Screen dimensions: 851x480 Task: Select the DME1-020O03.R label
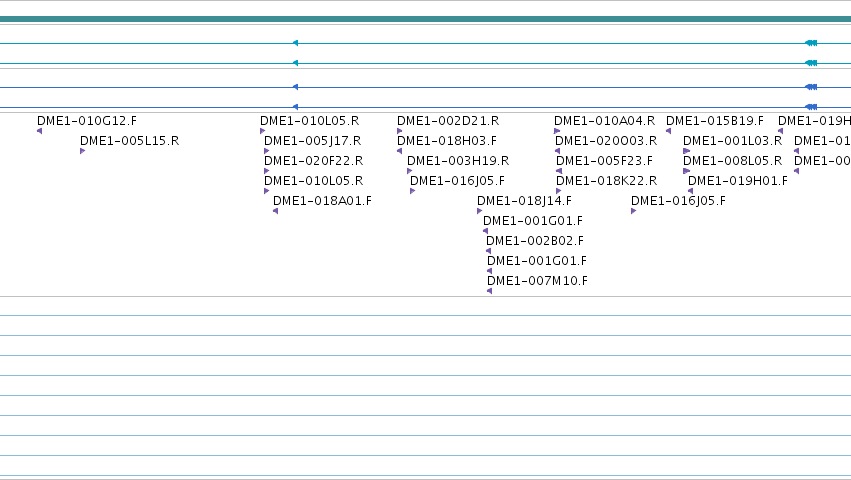606,141
